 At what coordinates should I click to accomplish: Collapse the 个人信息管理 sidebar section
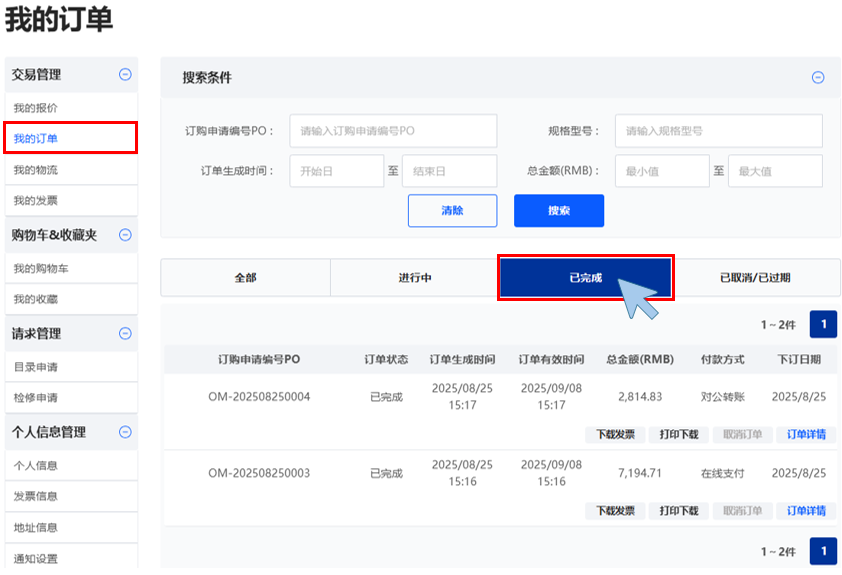125,432
